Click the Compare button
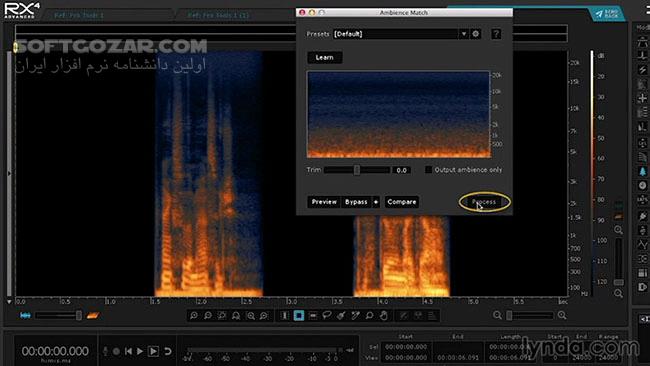 [x=402, y=202]
